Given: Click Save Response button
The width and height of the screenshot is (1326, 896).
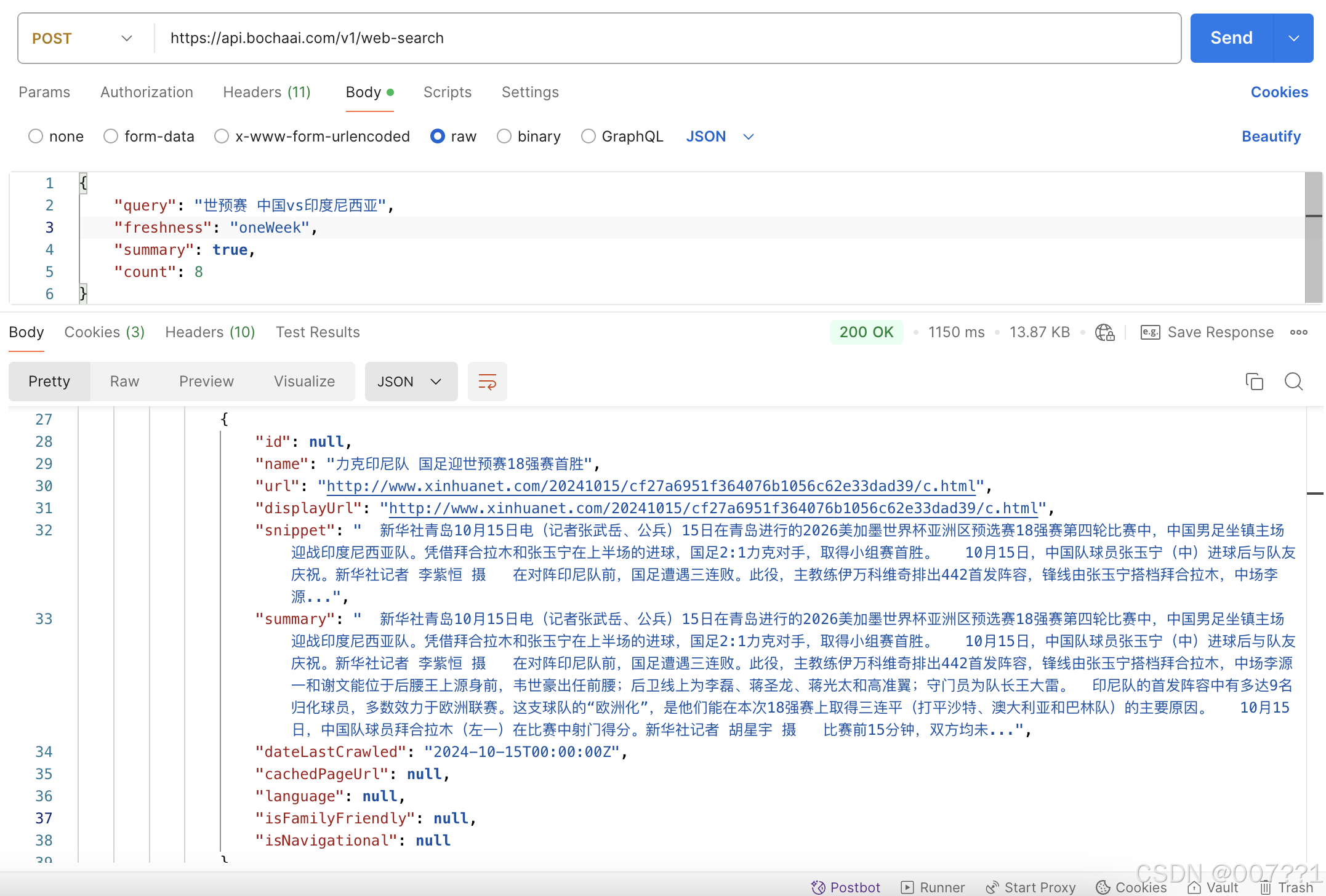Looking at the screenshot, I should [1207, 332].
